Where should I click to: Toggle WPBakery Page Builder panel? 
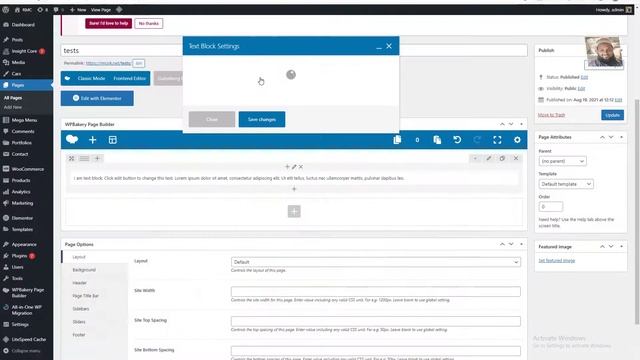pos(521,124)
